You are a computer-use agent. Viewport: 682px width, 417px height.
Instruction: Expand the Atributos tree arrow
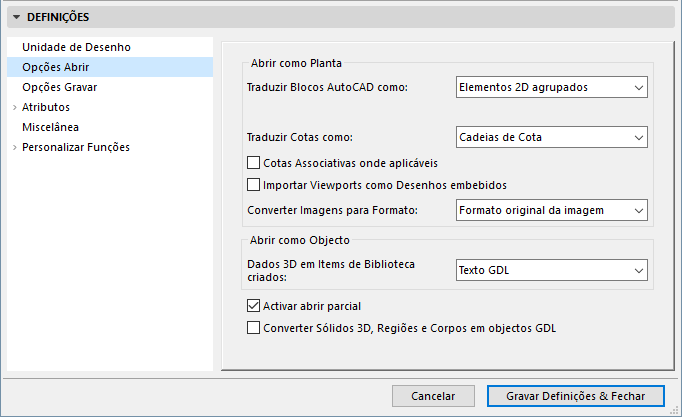click(x=14, y=107)
